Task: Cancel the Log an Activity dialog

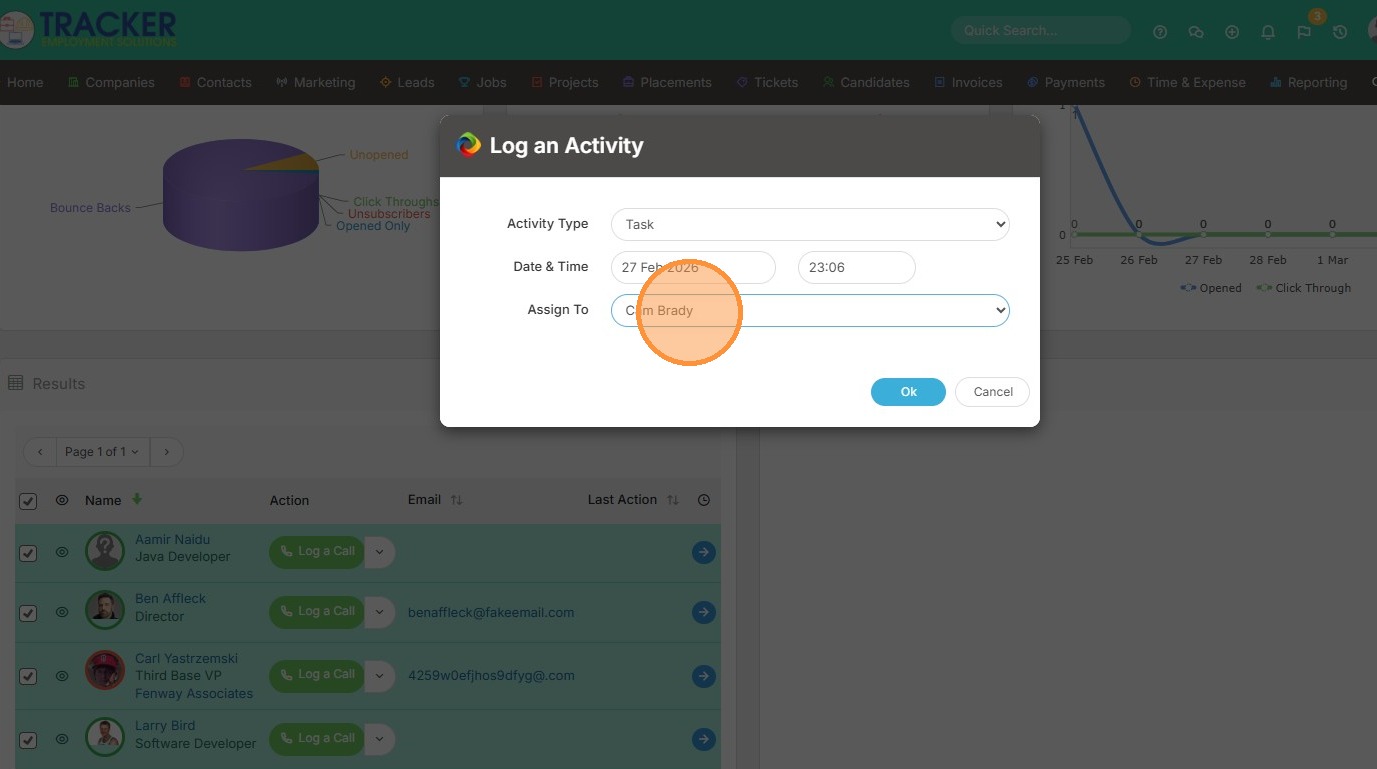Action: (993, 392)
